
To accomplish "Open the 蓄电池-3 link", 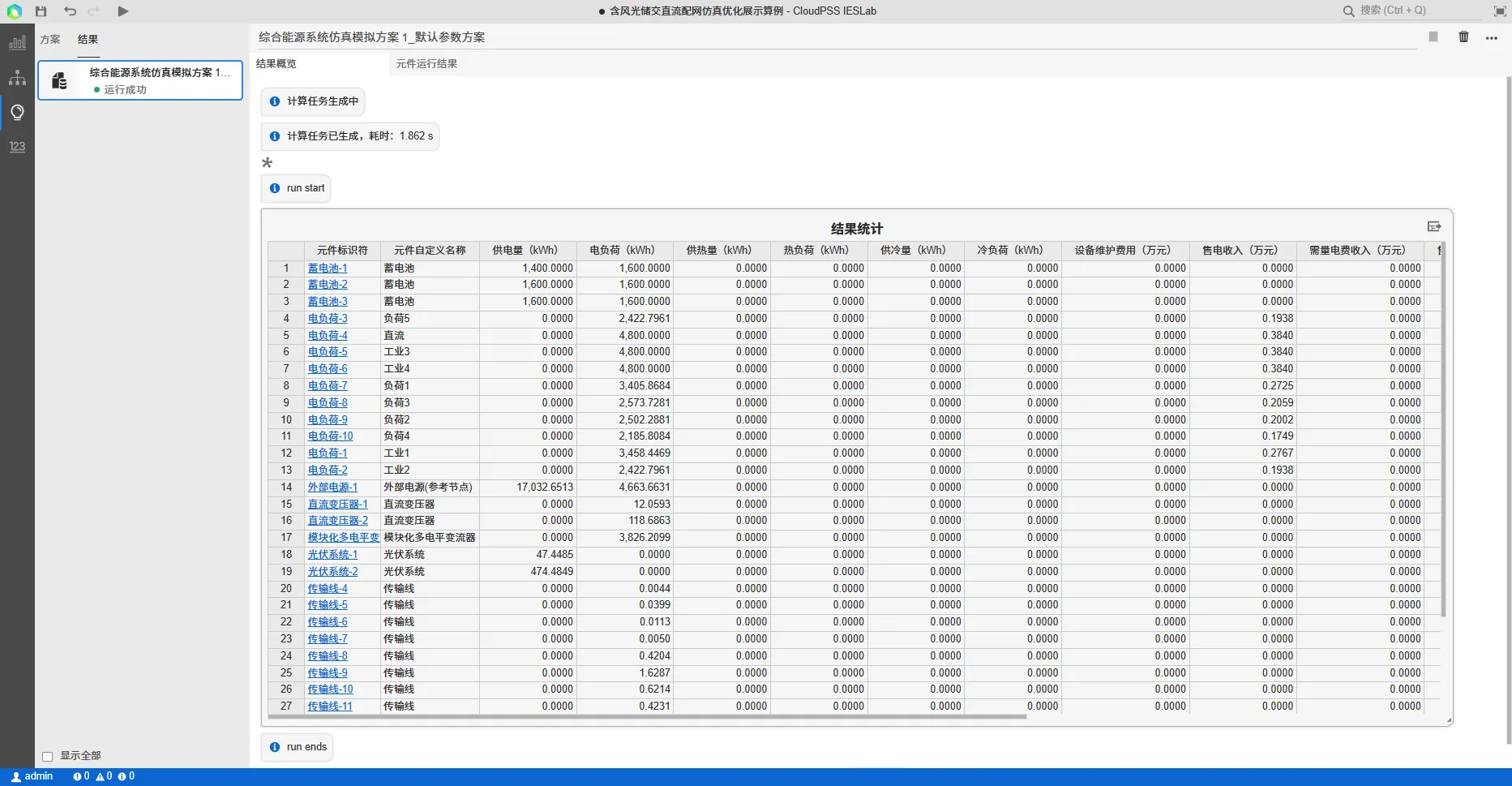I will pos(328,302).
